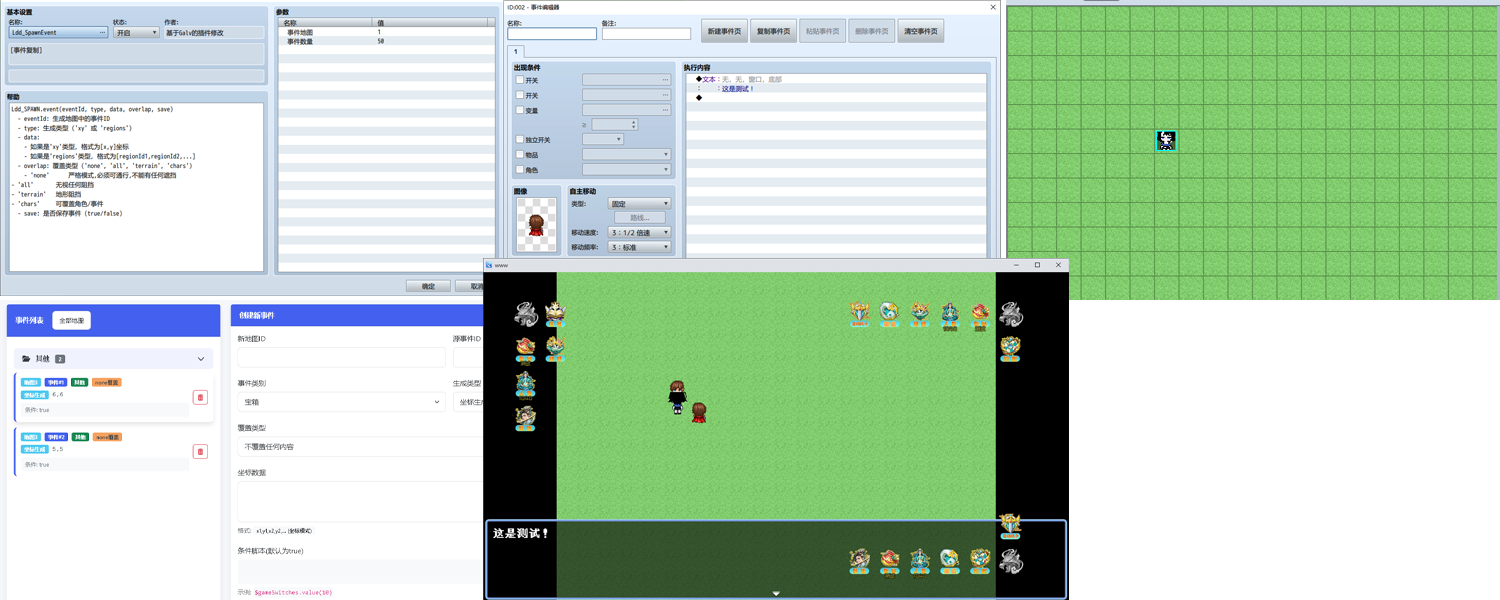
Task: Enable the 变量 condition checkbox
Action: click(520, 110)
